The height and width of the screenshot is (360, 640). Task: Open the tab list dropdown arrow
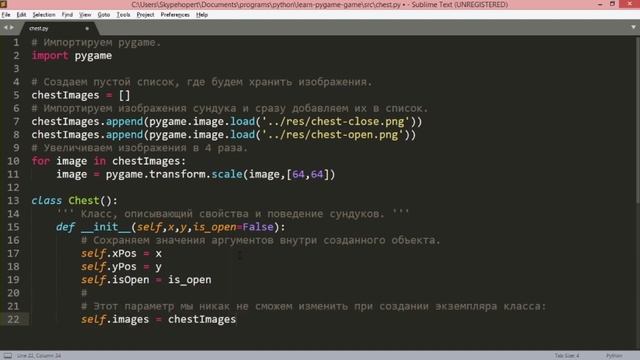[x=633, y=27]
